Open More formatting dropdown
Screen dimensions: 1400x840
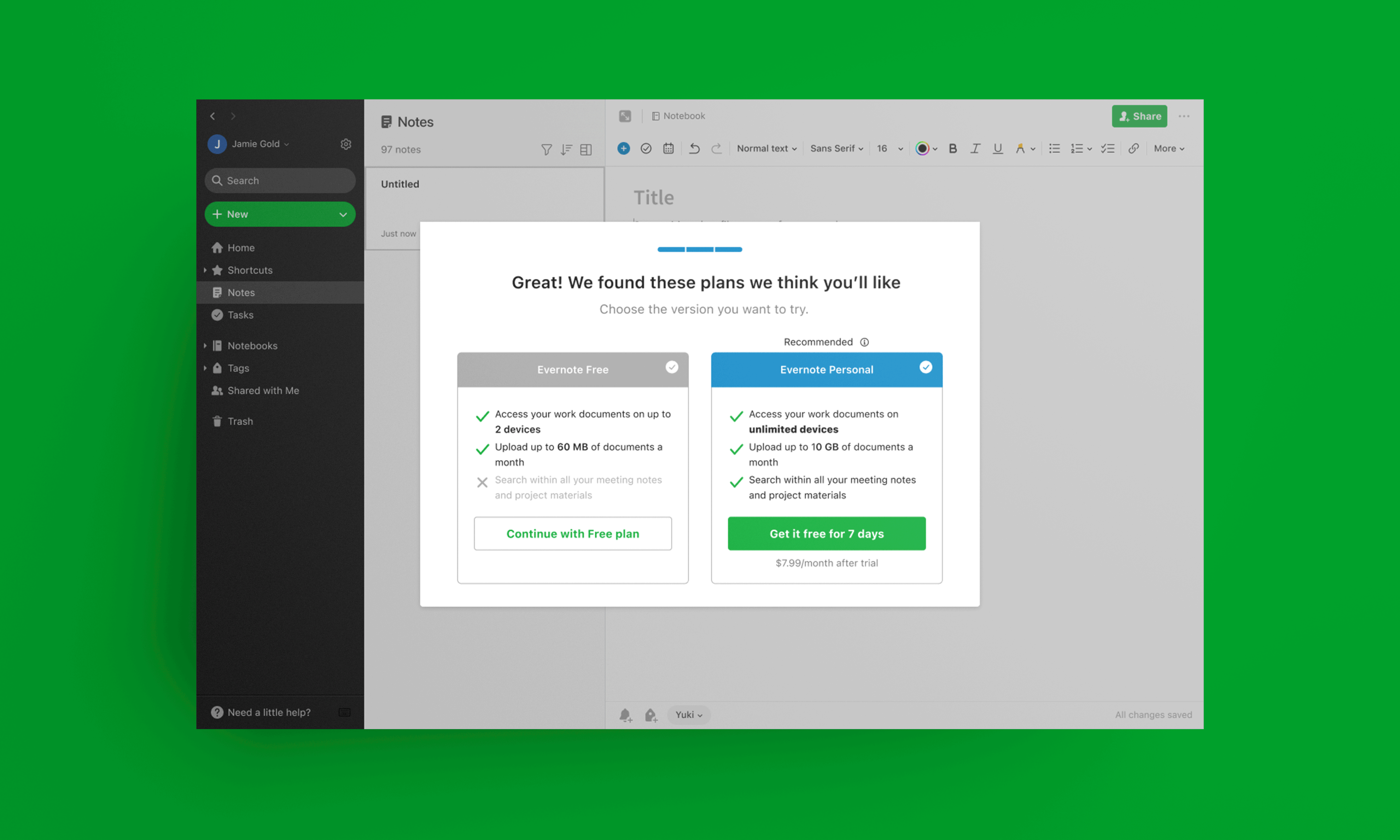[x=1169, y=148]
